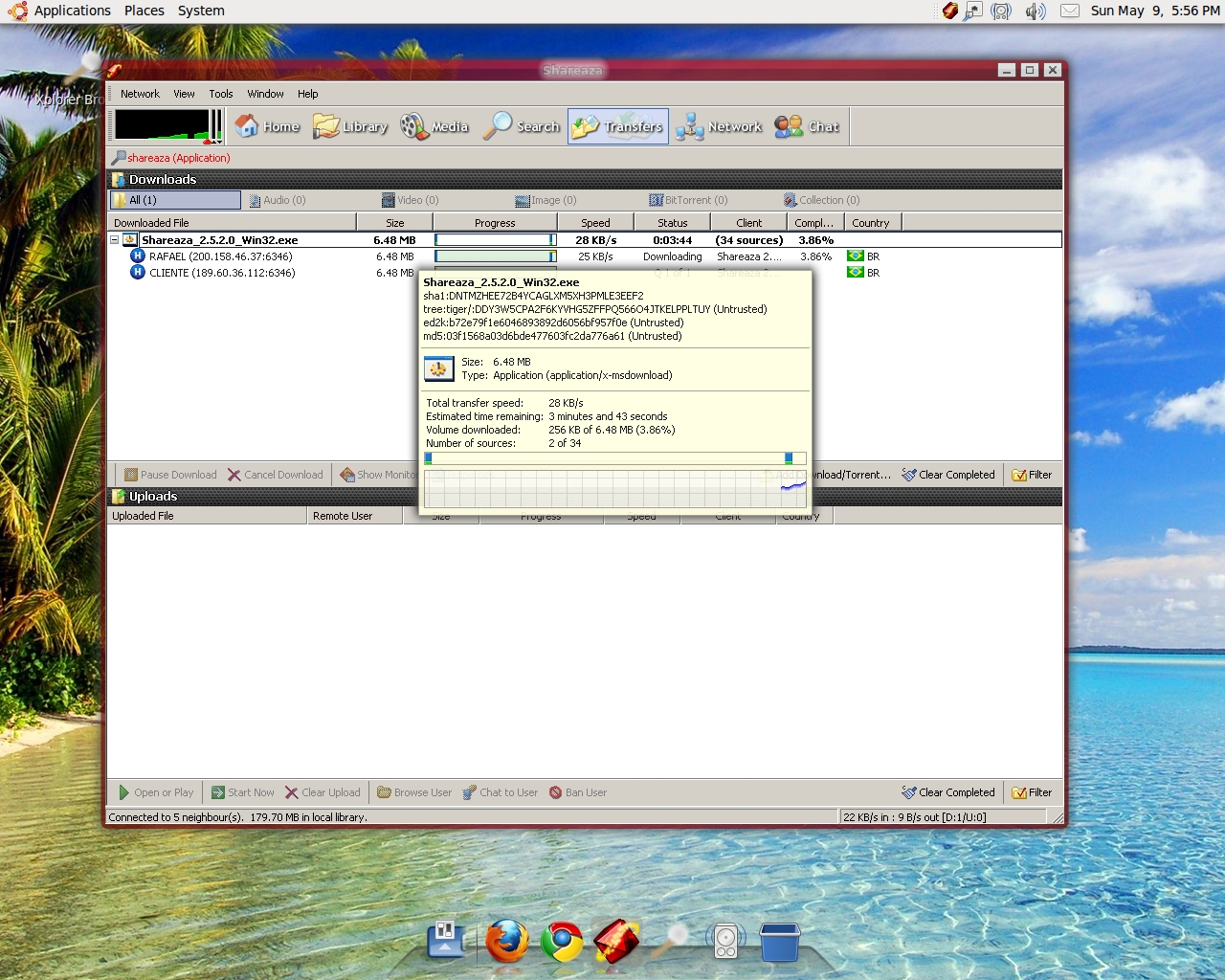Screen dimensions: 1225x980
Task: Open the Search window
Action: click(522, 126)
